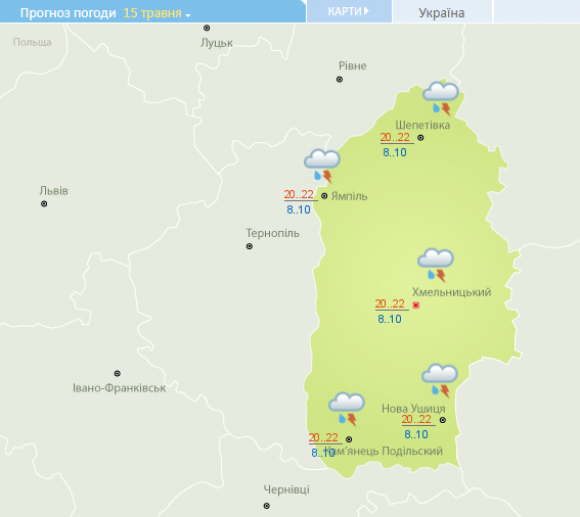
Task: Open the Рівне city label
Action: tap(353, 66)
